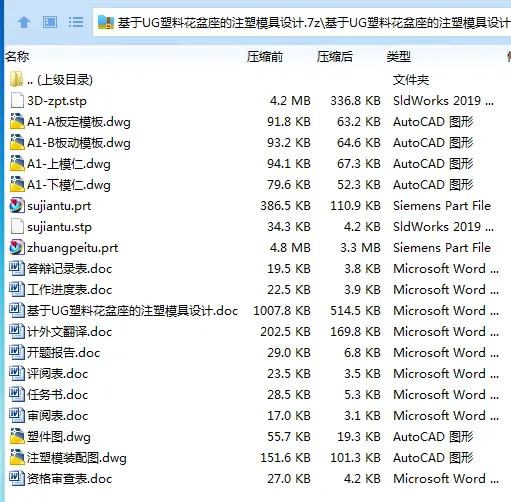The image size is (511, 502).
Task: Select the file name 3D-zpt.stp
Action: 57,101
